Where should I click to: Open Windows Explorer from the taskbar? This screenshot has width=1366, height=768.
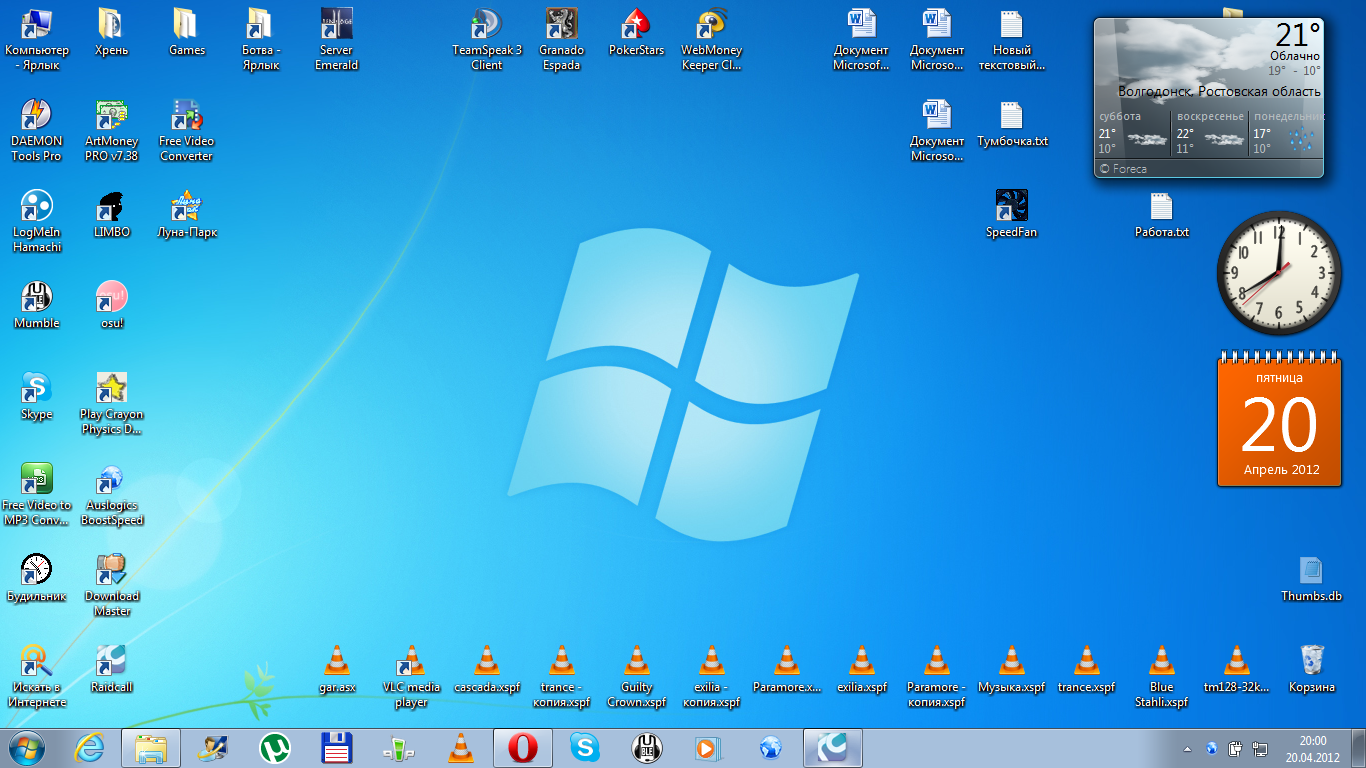coord(151,748)
